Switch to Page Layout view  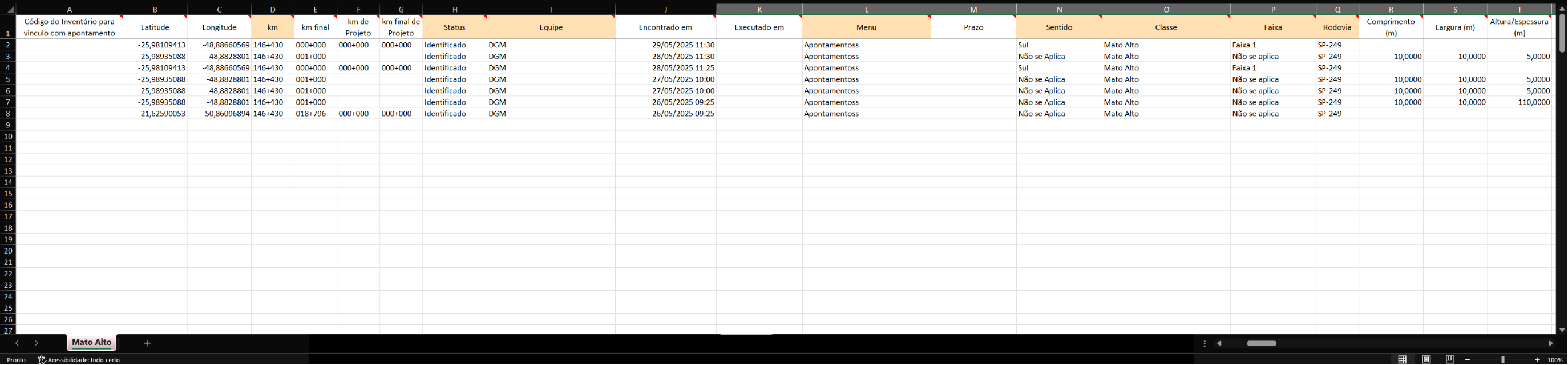pyautogui.click(x=1426, y=359)
